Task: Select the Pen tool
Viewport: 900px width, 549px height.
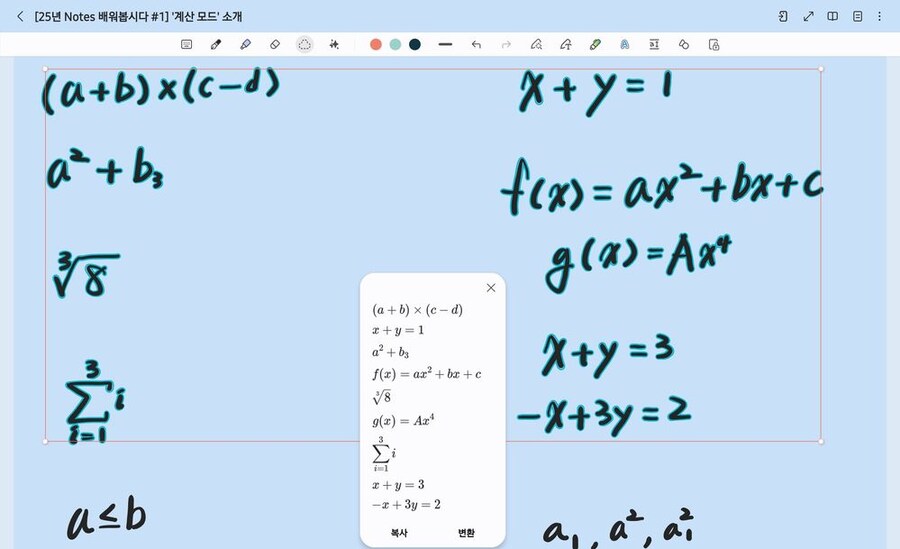Action: (x=216, y=44)
